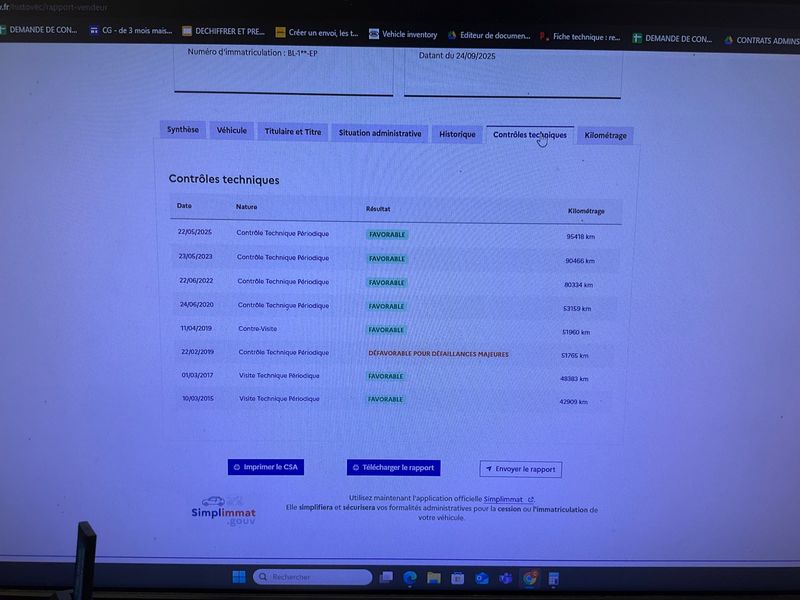Open the Editeur de documen... bookmark
This screenshot has height=600, width=800.
click(489, 36)
